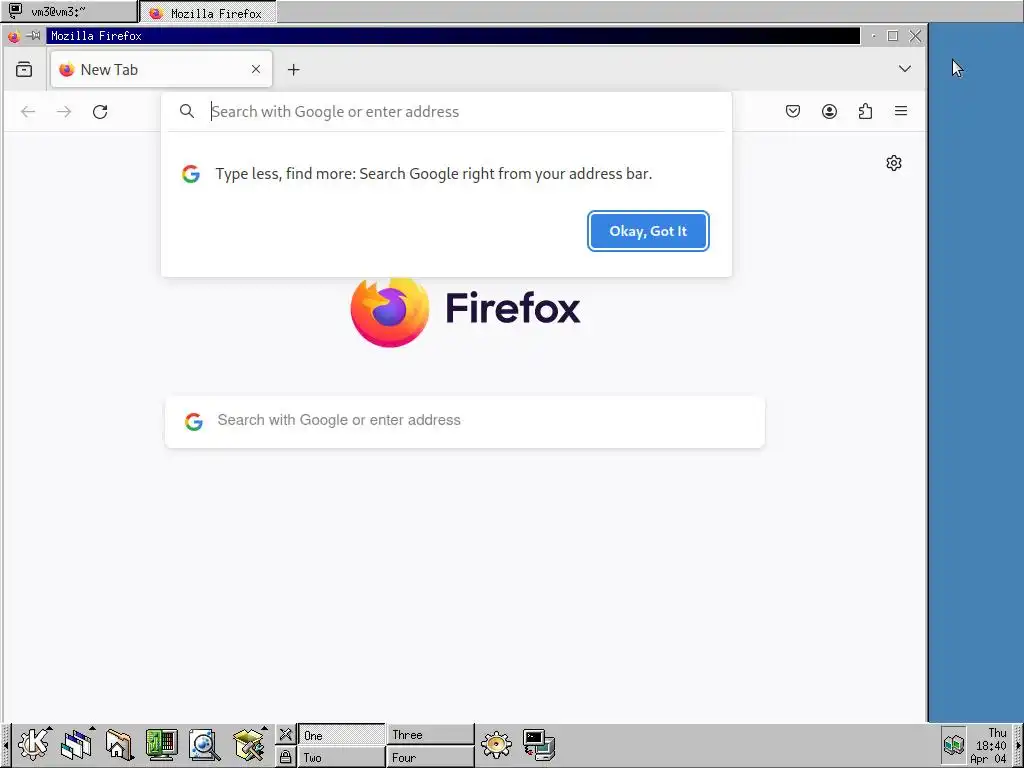Select the New Tab tab
The height and width of the screenshot is (768, 1024).
[x=161, y=69]
